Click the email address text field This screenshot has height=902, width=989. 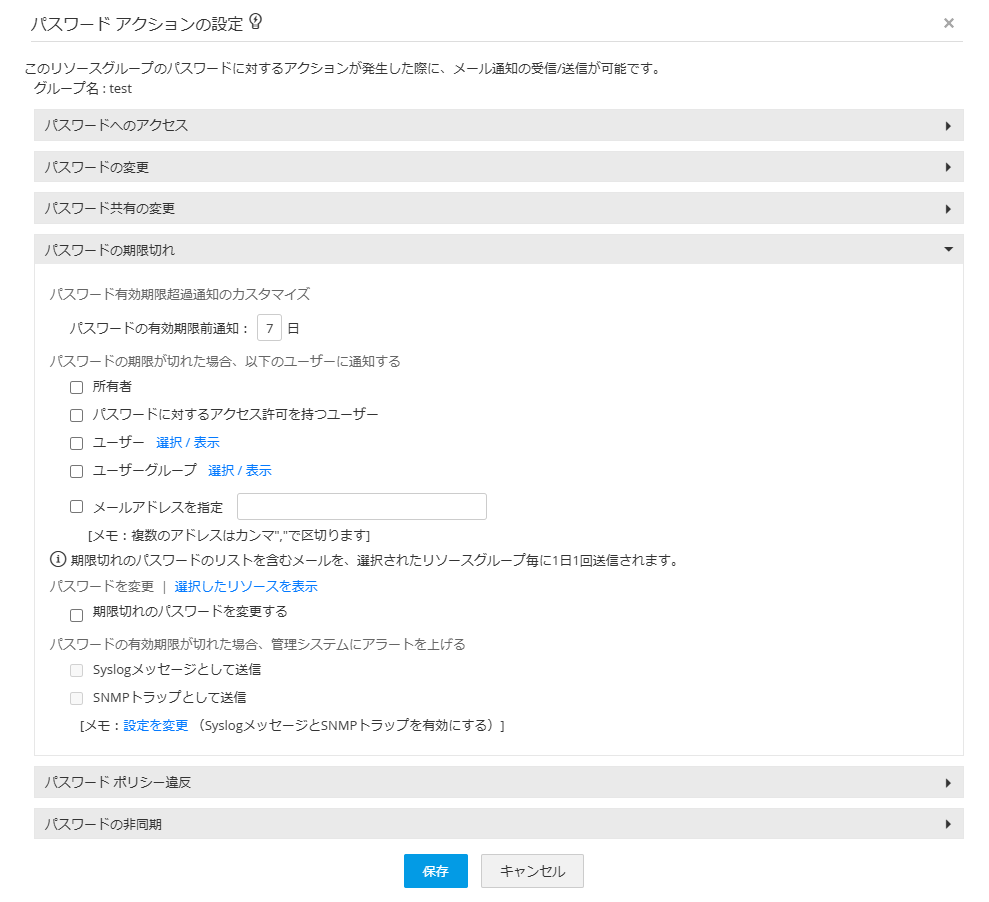pyautogui.click(x=361, y=507)
